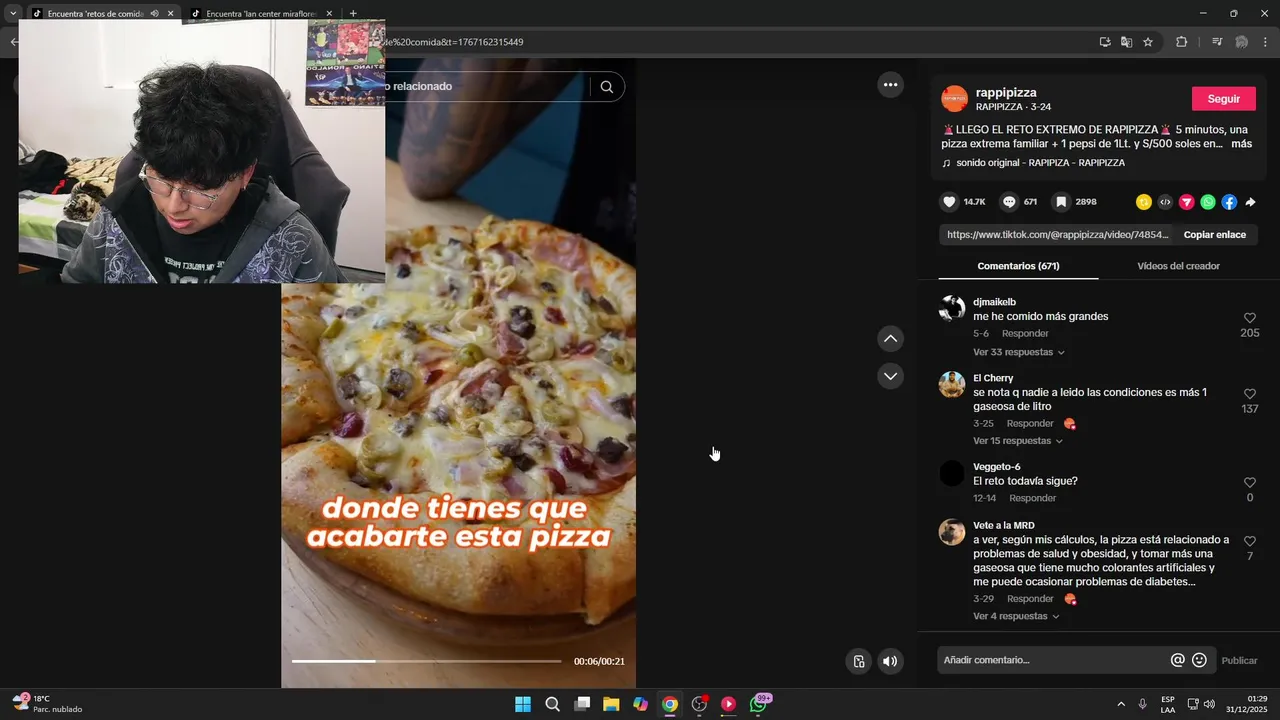
Task: Reply to El Cherry's comment
Action: point(1030,424)
